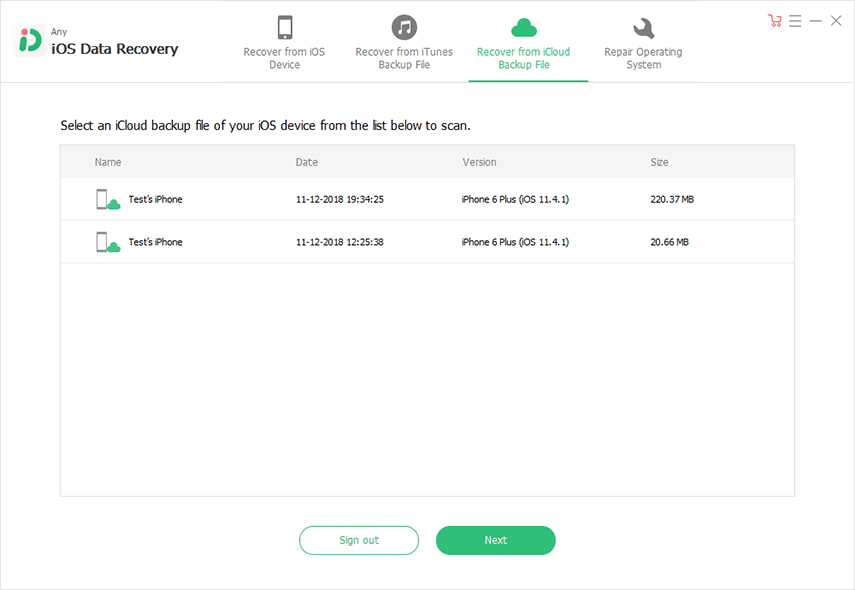Click the phone icon for iOS Device recovery

(x=285, y=27)
